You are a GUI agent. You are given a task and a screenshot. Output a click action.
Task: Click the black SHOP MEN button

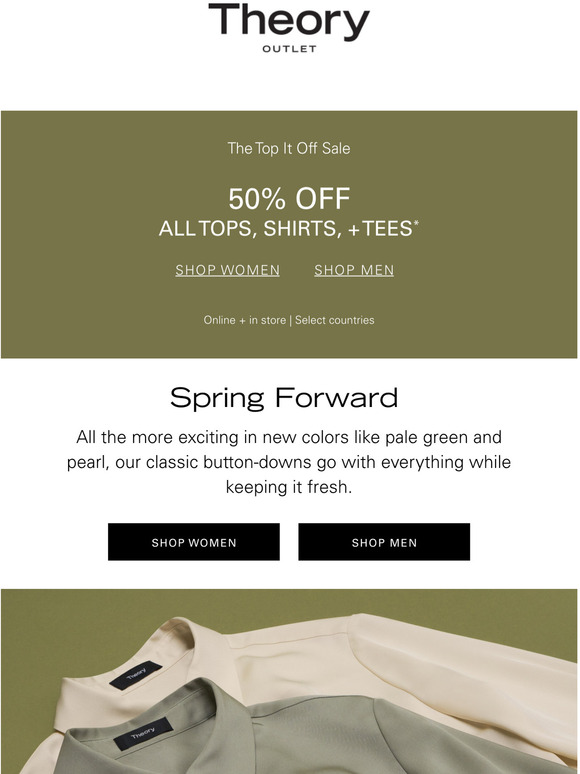384,542
